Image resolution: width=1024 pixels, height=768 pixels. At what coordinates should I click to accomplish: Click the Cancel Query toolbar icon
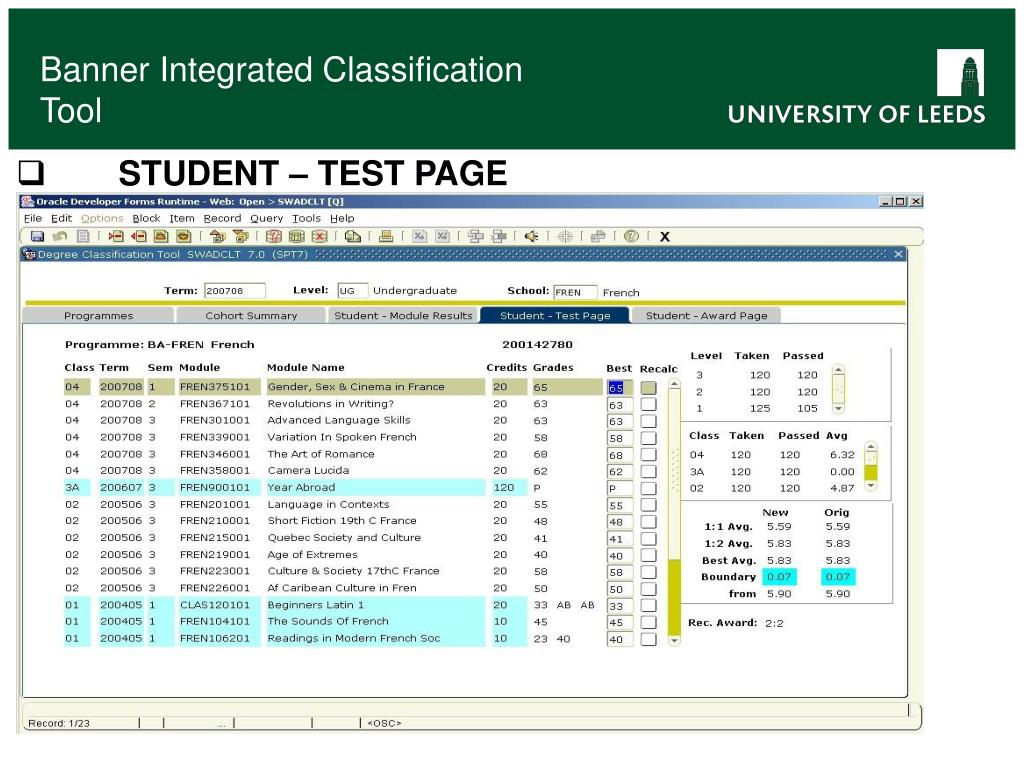click(x=319, y=236)
